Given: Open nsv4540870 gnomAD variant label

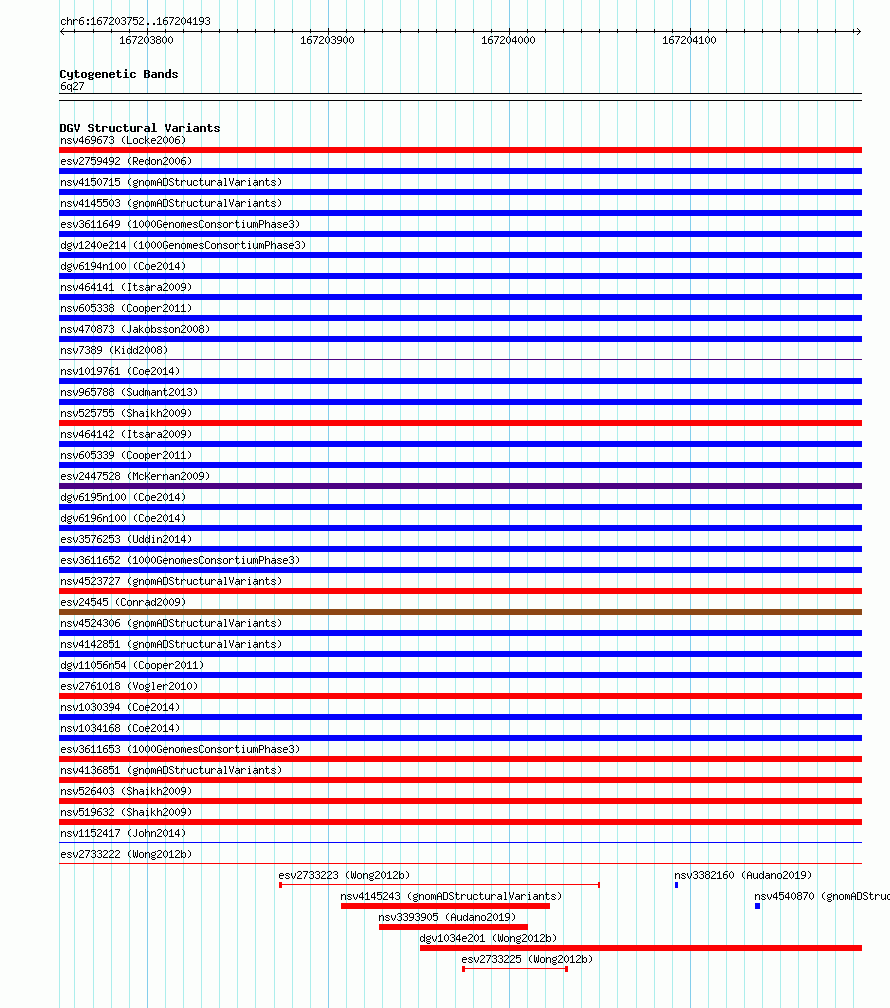Looking at the screenshot, I should tap(822, 896).
